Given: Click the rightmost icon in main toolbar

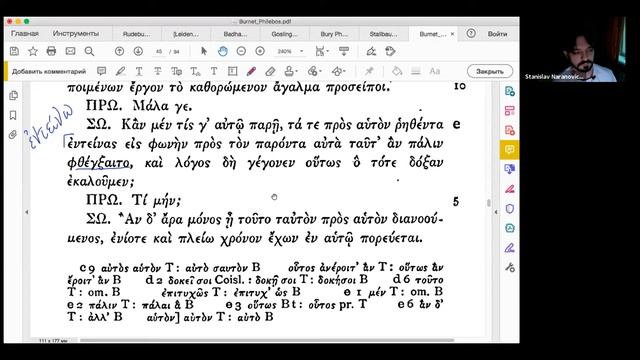Looking at the screenshot, I should pyautogui.click(x=390, y=51).
